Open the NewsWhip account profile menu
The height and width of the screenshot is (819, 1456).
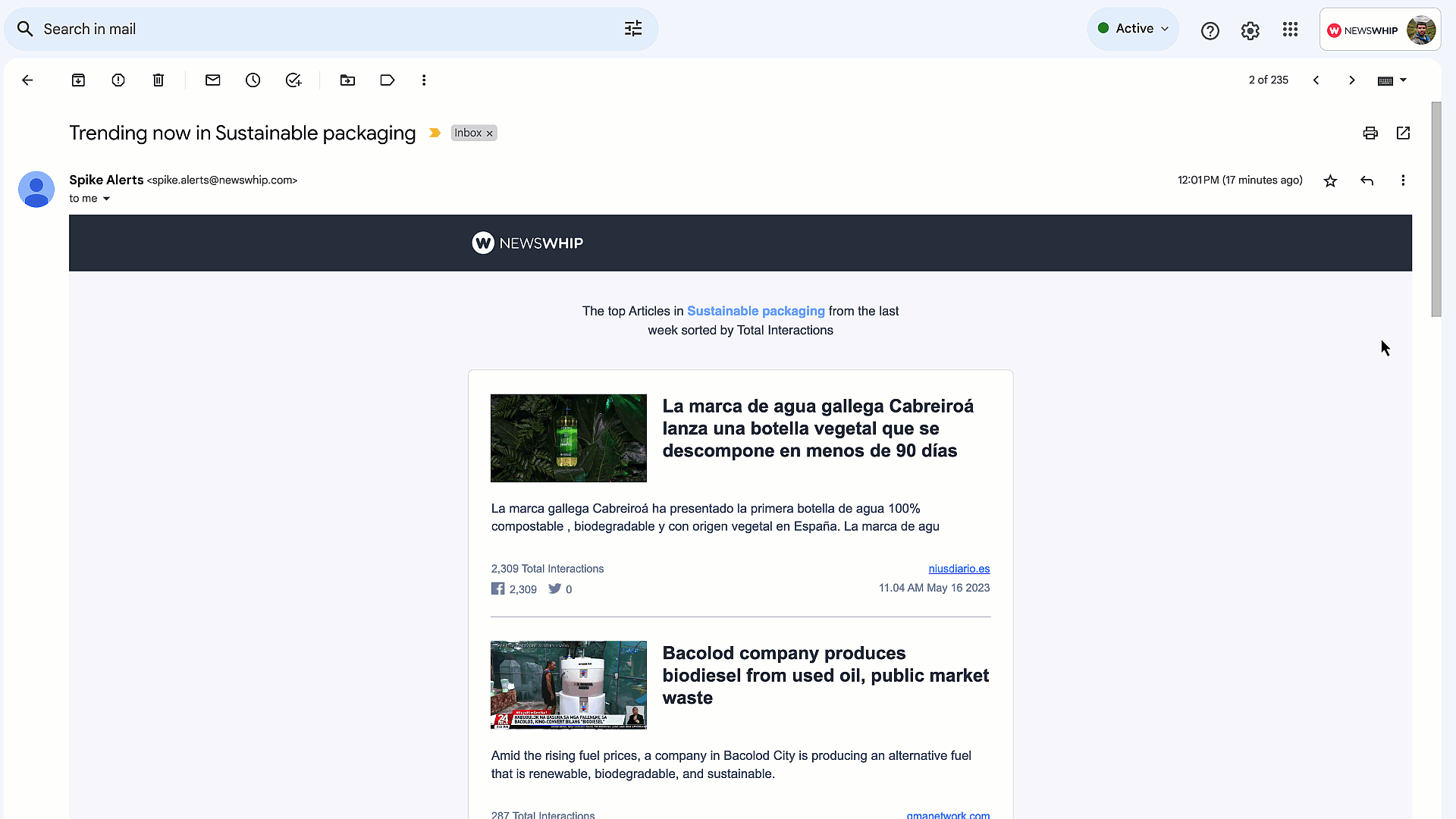point(1380,30)
